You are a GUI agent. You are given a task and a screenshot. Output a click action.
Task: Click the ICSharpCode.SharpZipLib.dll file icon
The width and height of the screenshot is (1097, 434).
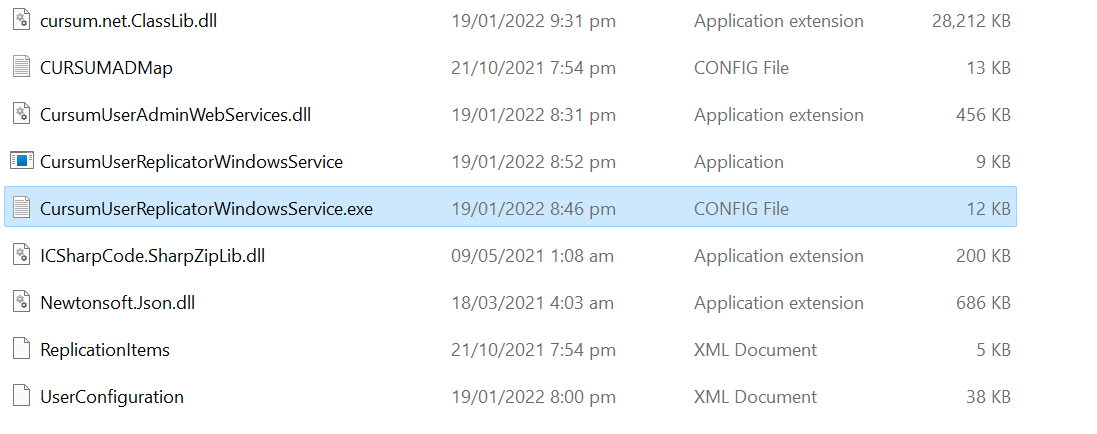tap(22, 255)
